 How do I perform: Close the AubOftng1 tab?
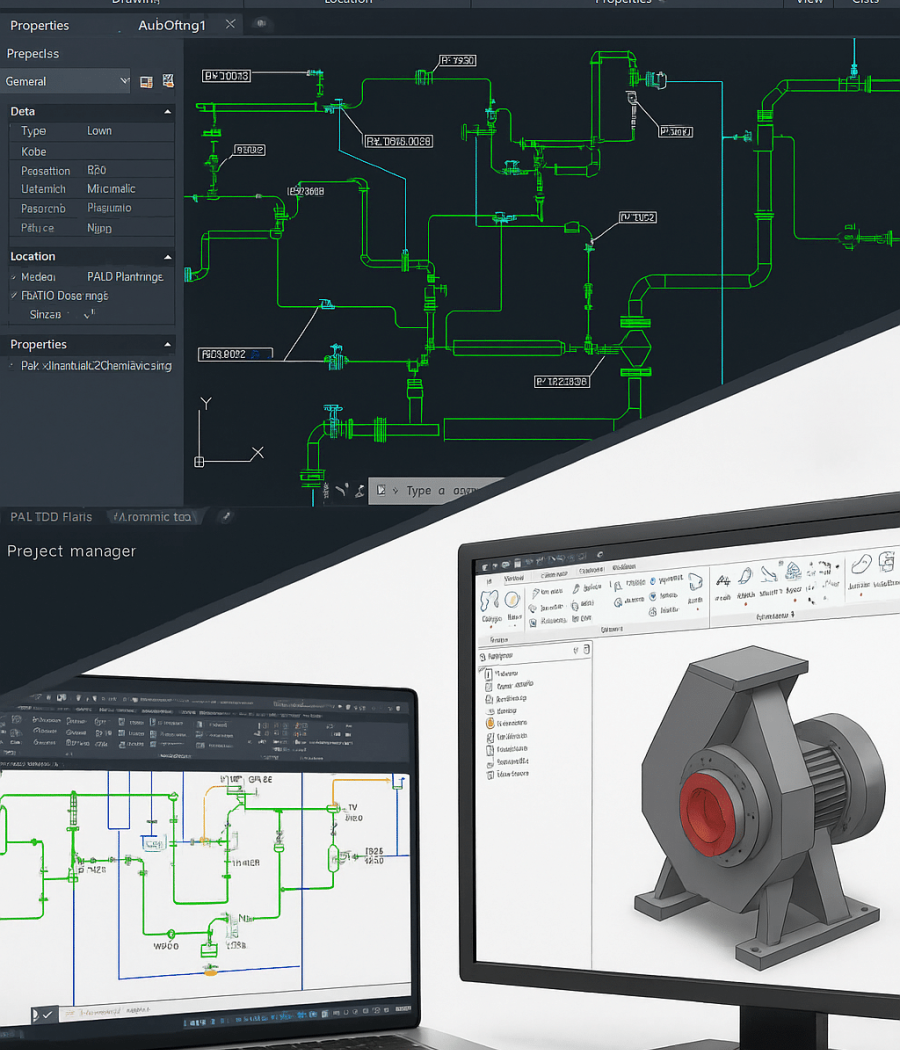tap(230, 25)
